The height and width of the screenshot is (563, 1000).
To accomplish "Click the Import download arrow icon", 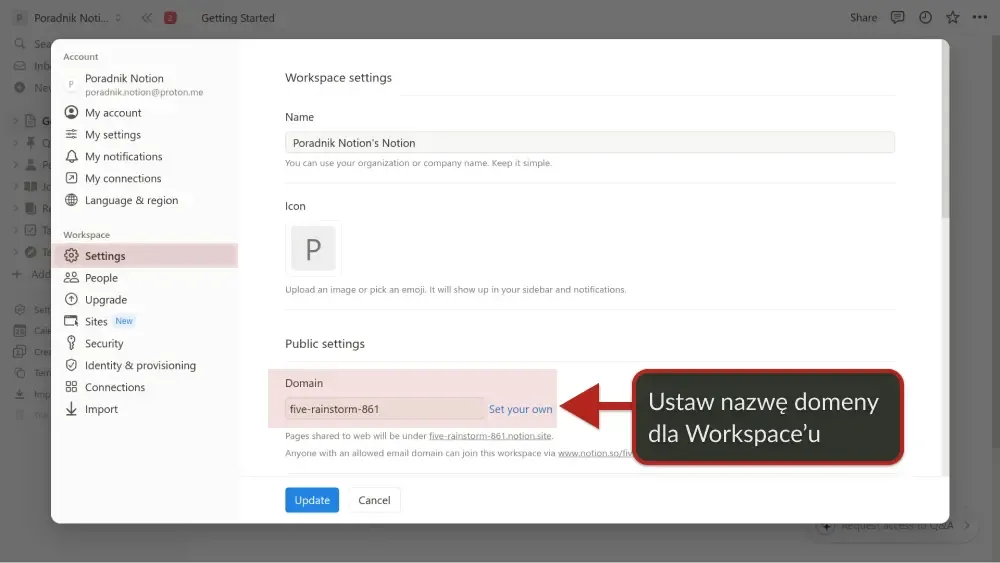I will 71,409.
